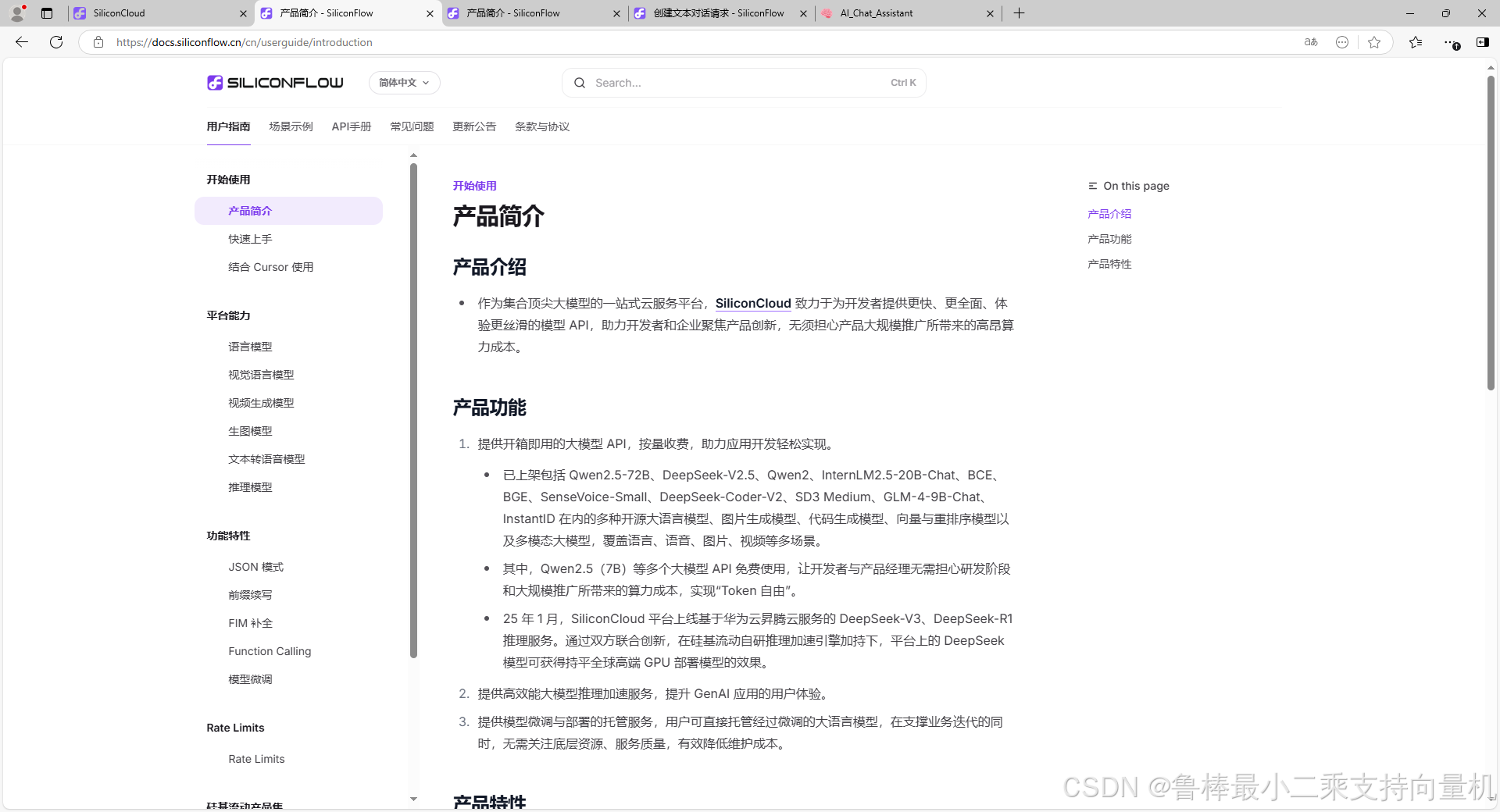1500x812 pixels.
Task: Click the address bar URL
Action: [245, 42]
